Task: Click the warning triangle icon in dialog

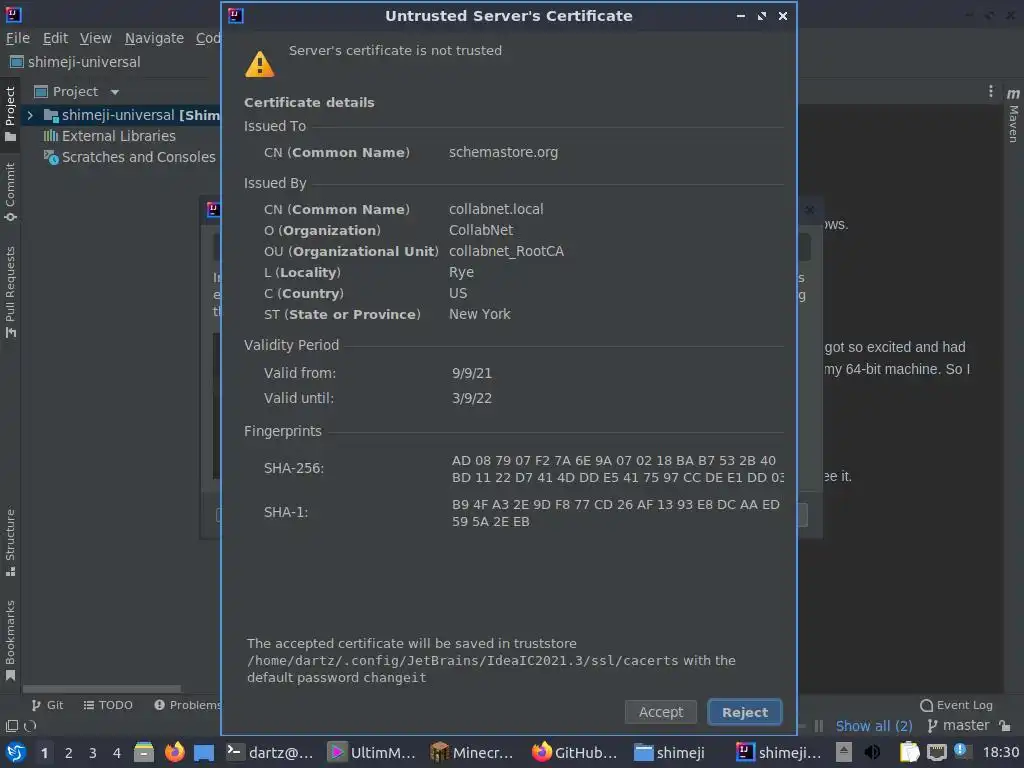Action: pyautogui.click(x=259, y=64)
